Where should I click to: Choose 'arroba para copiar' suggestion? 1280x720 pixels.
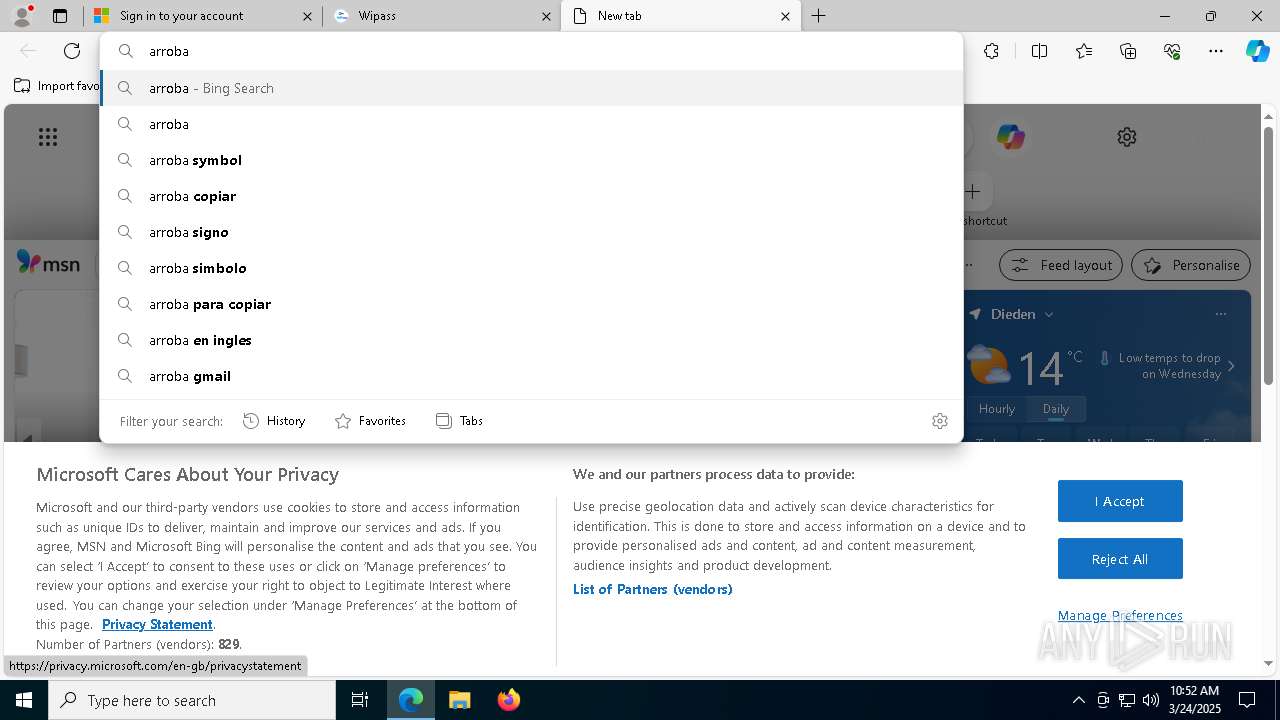pyautogui.click(x=531, y=304)
